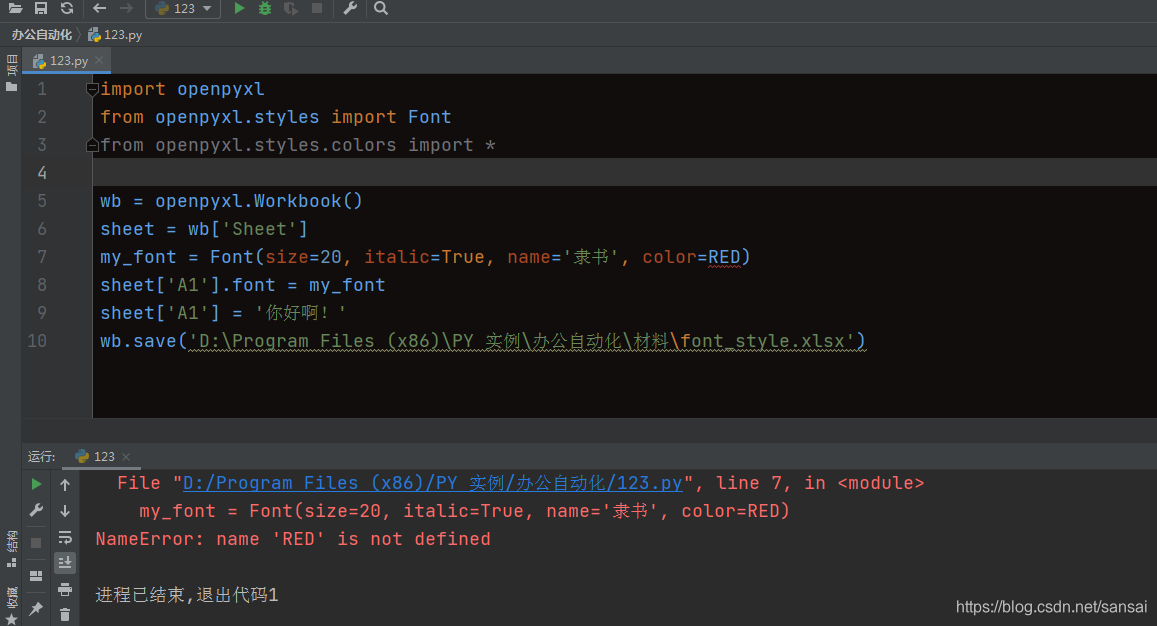Viewport: 1157px width, 626px height.
Task: Open Search Everywhere magnifier icon
Action: [x=380, y=9]
